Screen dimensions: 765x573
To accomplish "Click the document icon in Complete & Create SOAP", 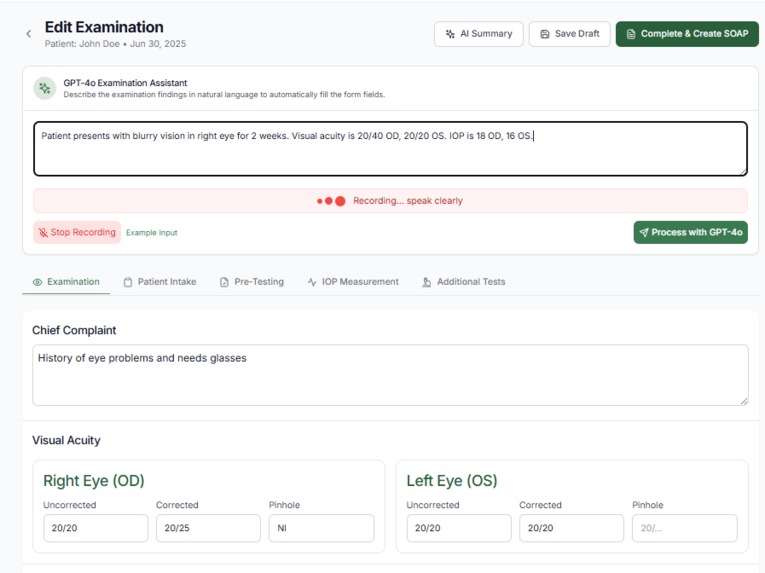I will click(x=631, y=34).
